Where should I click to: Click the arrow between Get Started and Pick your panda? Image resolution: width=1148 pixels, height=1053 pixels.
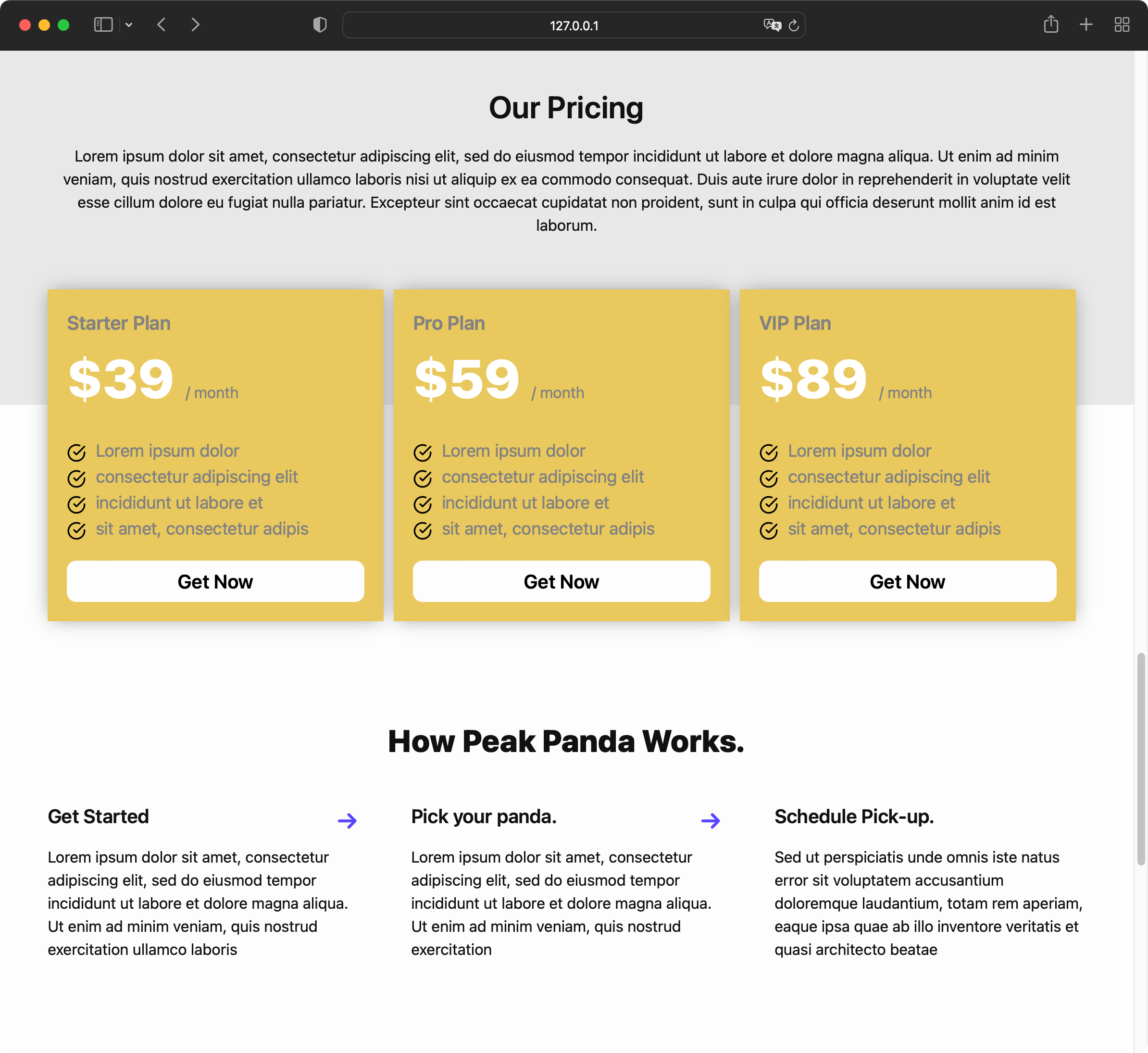tap(348, 820)
